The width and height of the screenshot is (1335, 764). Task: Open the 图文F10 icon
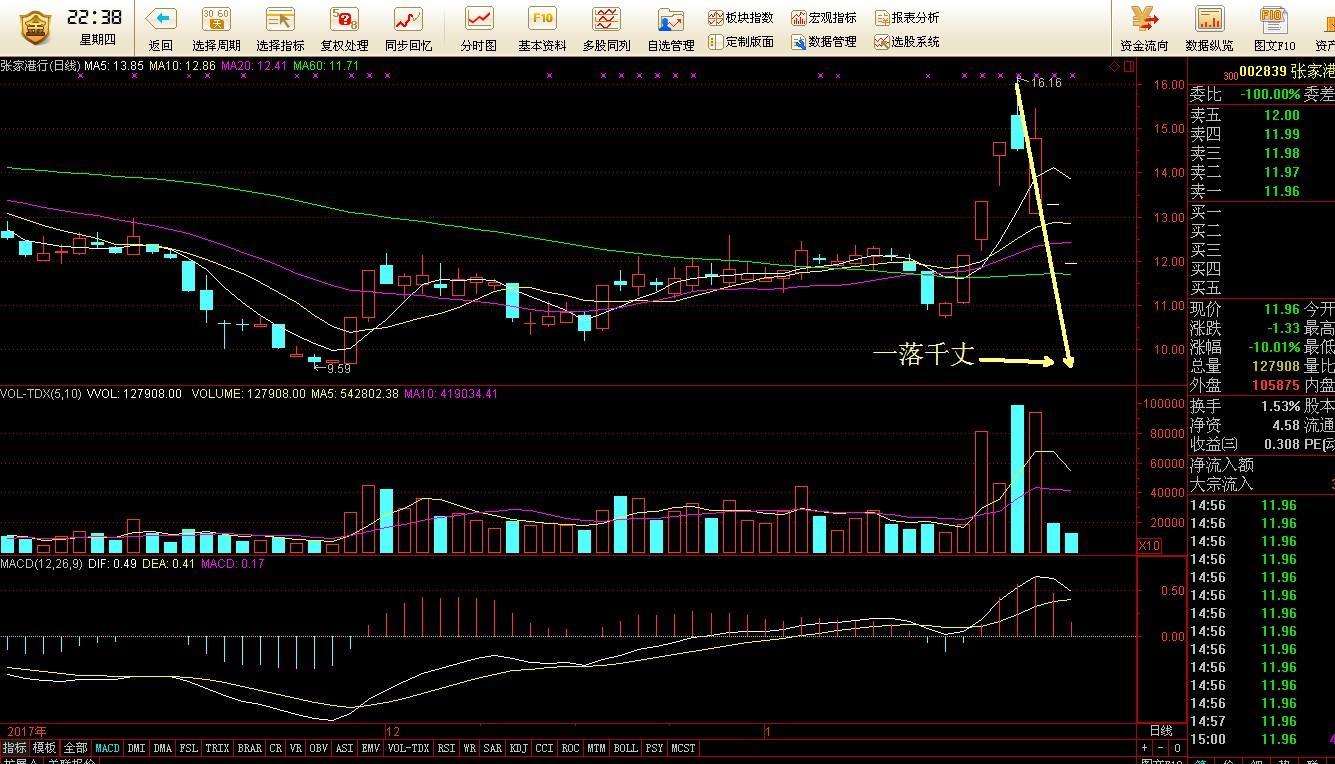1273,19
